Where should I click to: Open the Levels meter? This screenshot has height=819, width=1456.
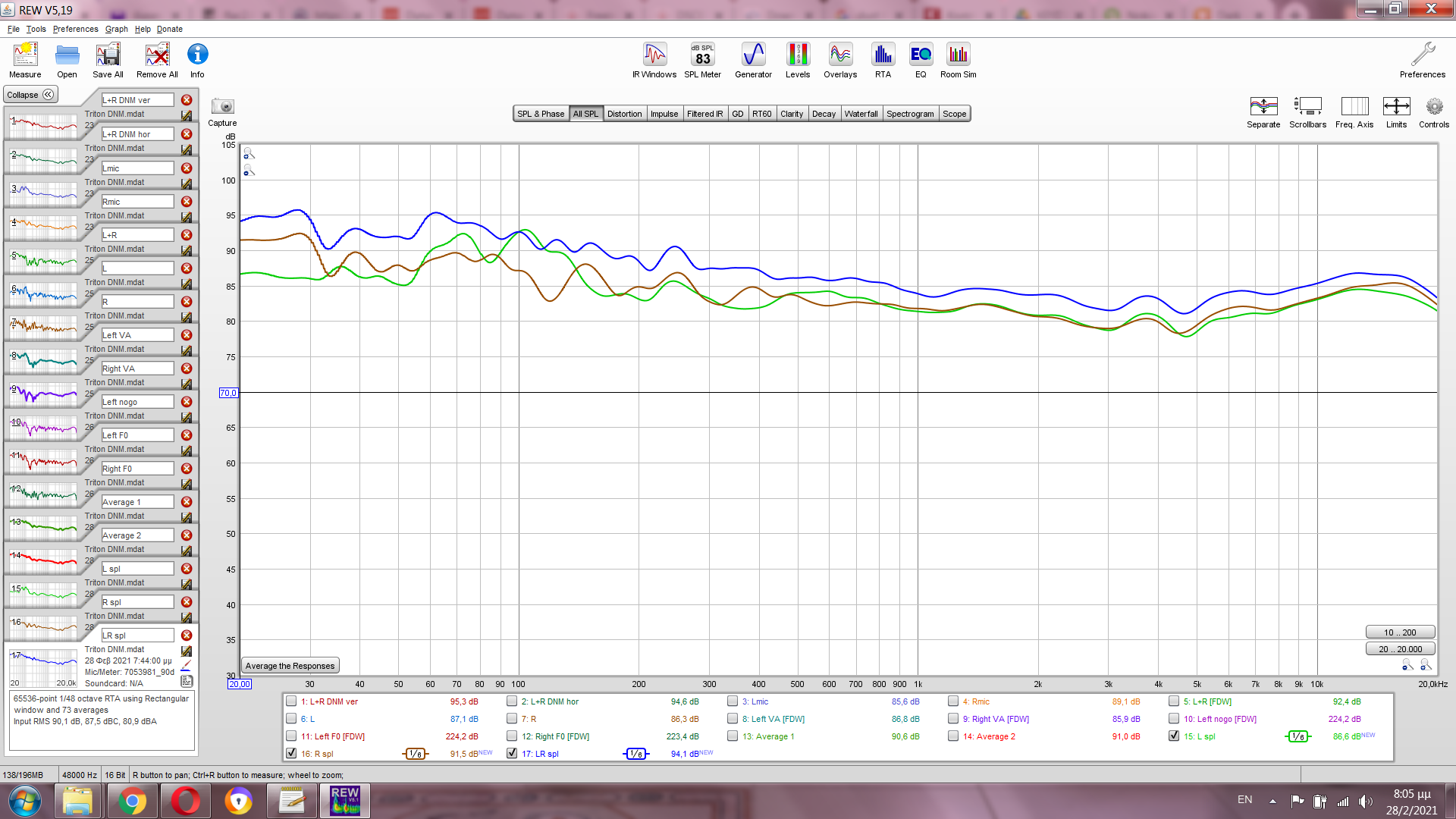798,60
